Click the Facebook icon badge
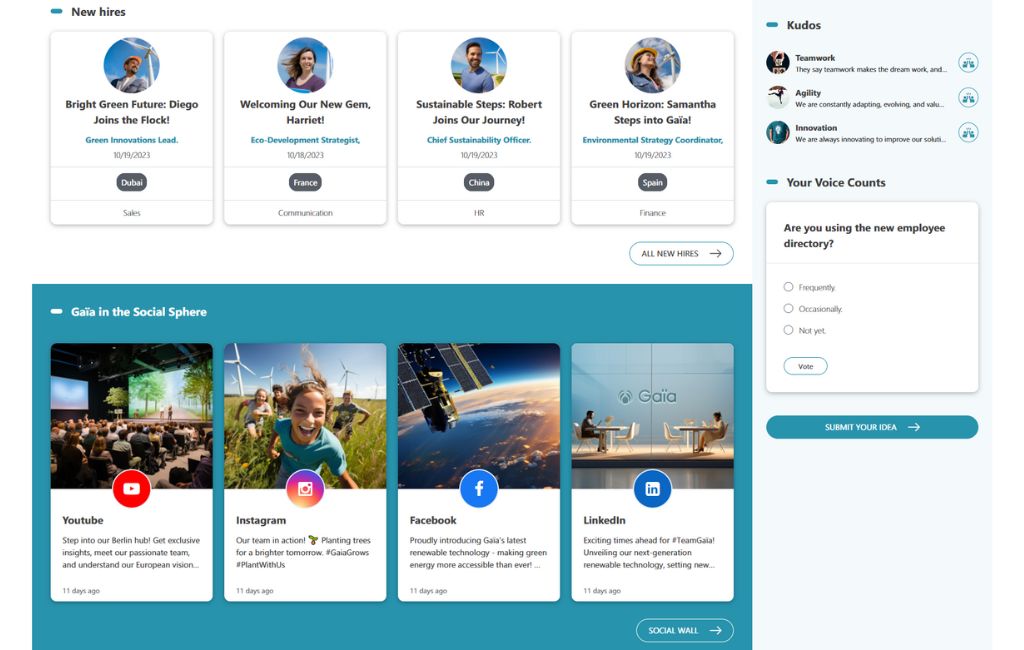1024x650 pixels. (479, 489)
